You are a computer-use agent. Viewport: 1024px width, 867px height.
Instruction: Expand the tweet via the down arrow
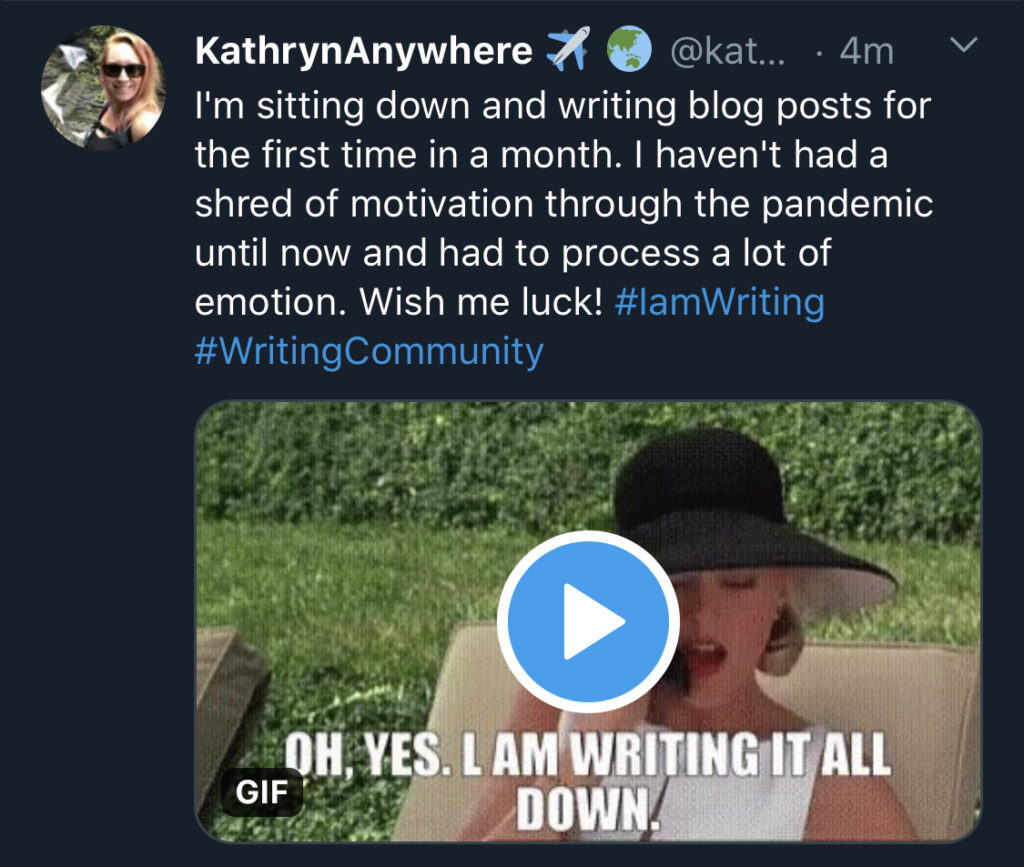963,44
